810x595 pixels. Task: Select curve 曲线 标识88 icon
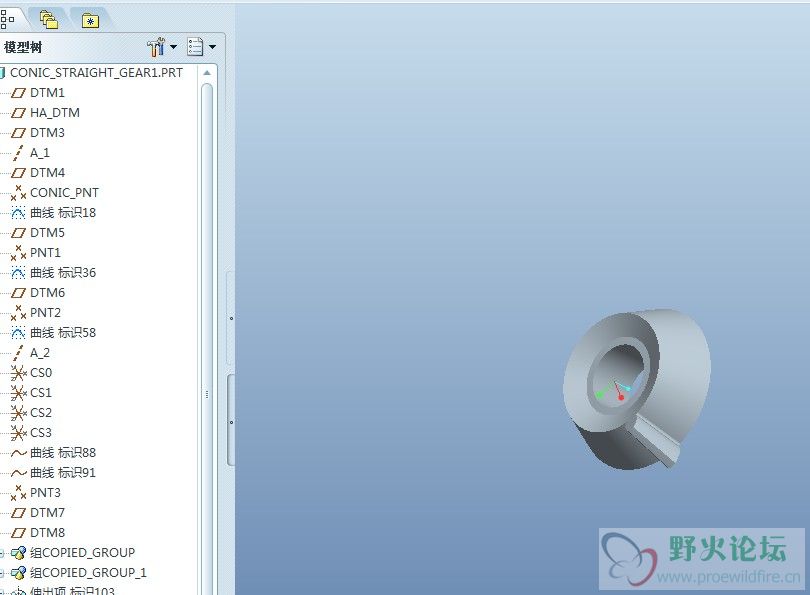19,453
